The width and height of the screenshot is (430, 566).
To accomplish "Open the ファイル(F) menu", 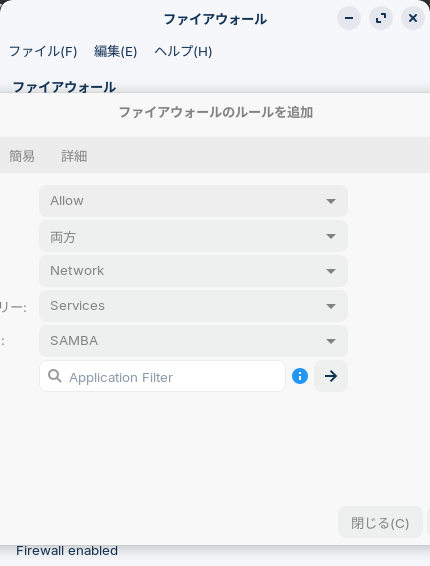I will [x=43, y=51].
